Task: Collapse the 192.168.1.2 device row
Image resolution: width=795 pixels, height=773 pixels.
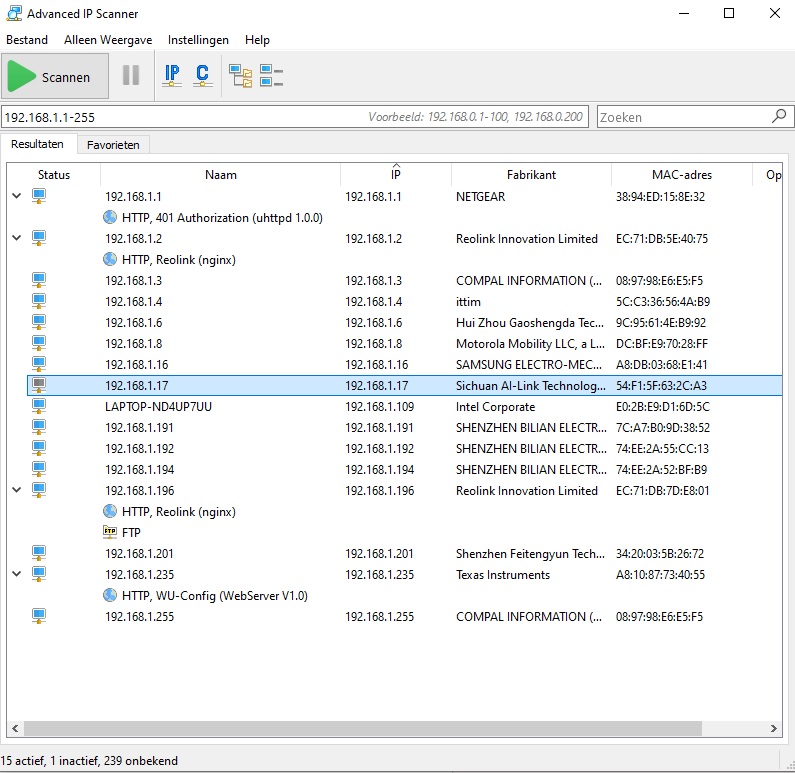Action: point(17,238)
